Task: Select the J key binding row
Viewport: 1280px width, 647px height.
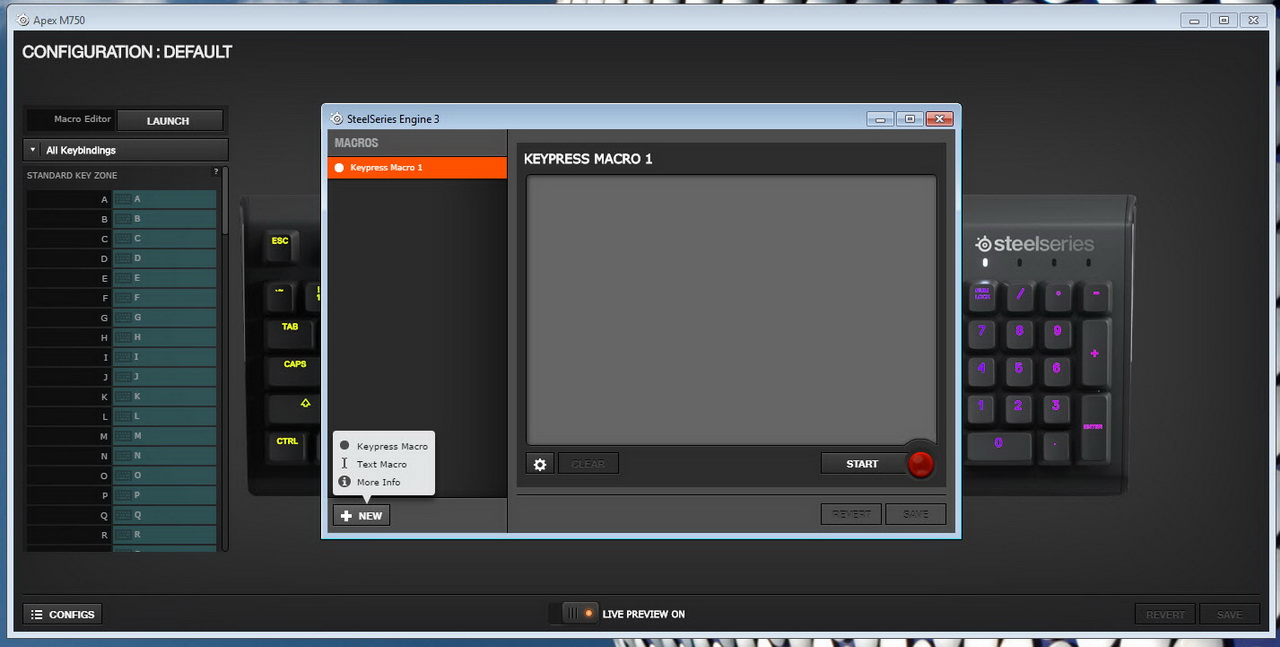Action: tap(121, 377)
